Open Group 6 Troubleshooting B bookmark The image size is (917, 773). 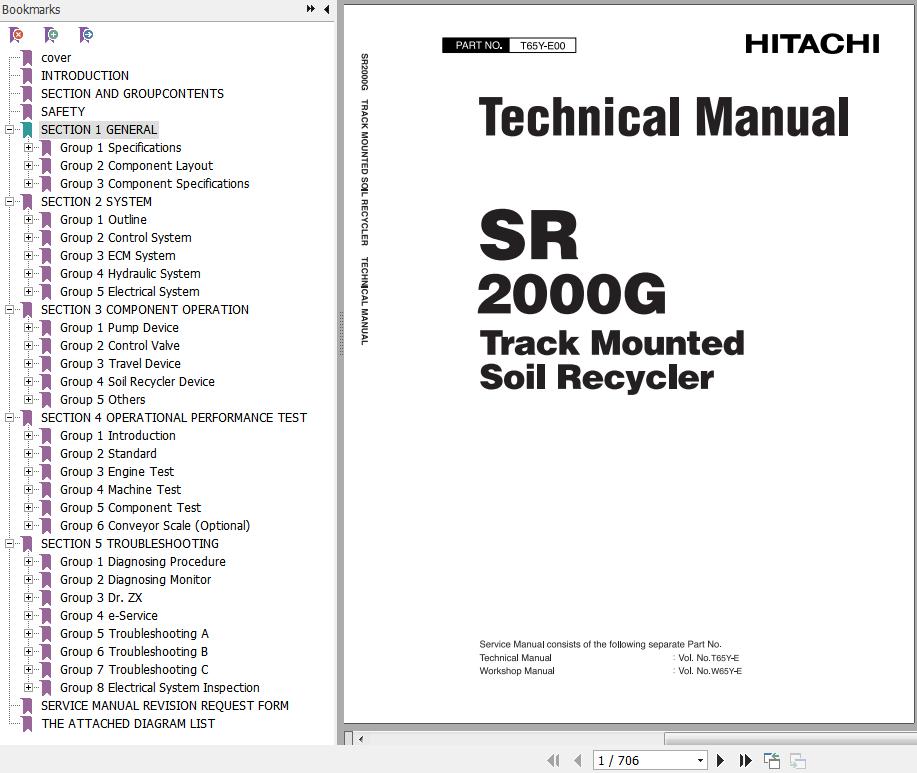(134, 652)
